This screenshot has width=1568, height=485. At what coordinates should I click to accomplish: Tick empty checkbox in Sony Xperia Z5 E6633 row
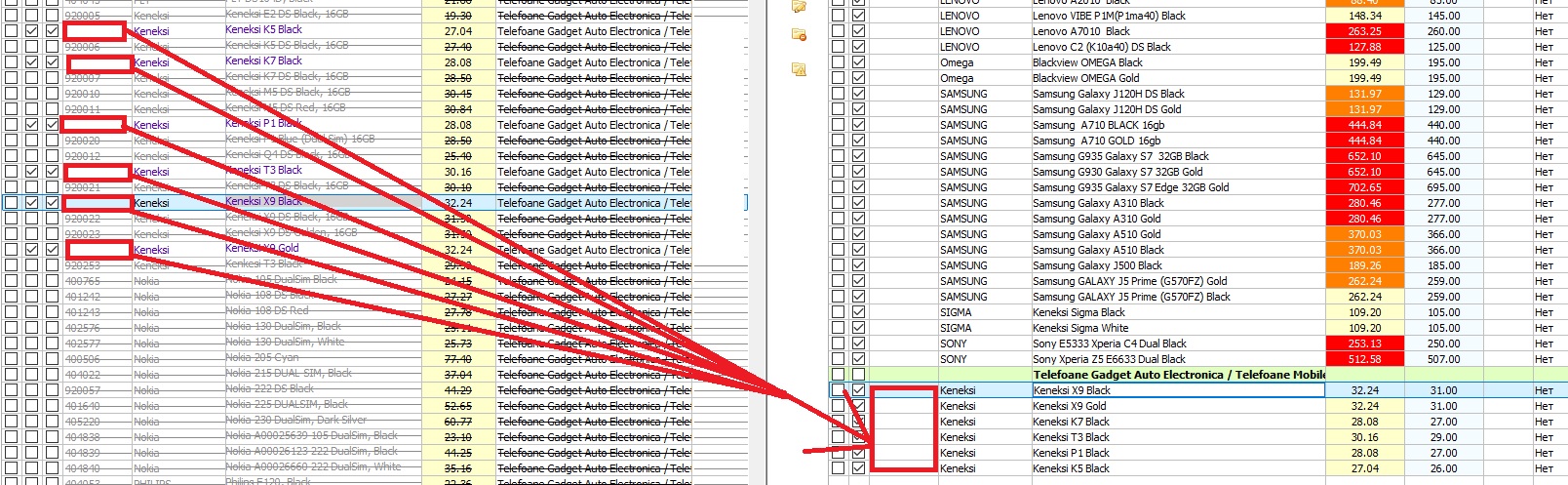click(838, 359)
